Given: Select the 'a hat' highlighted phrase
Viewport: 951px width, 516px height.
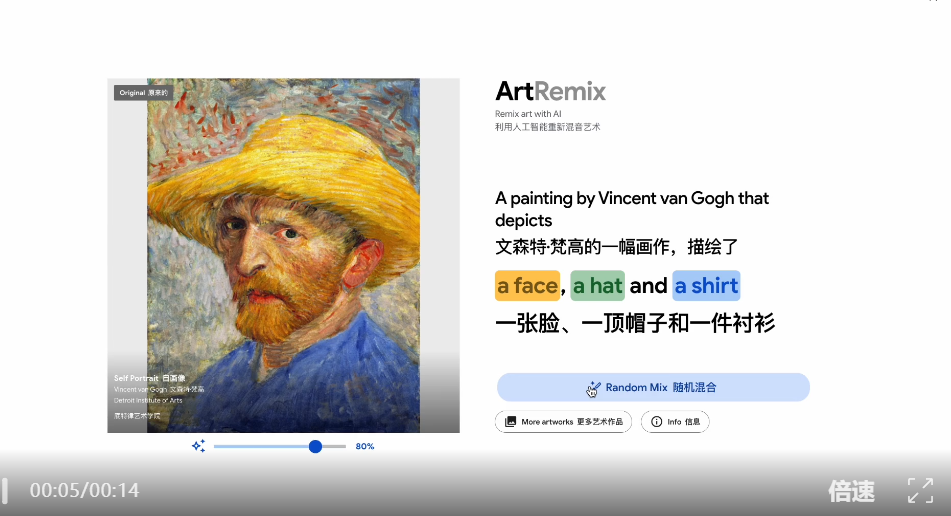Looking at the screenshot, I should pos(597,286).
